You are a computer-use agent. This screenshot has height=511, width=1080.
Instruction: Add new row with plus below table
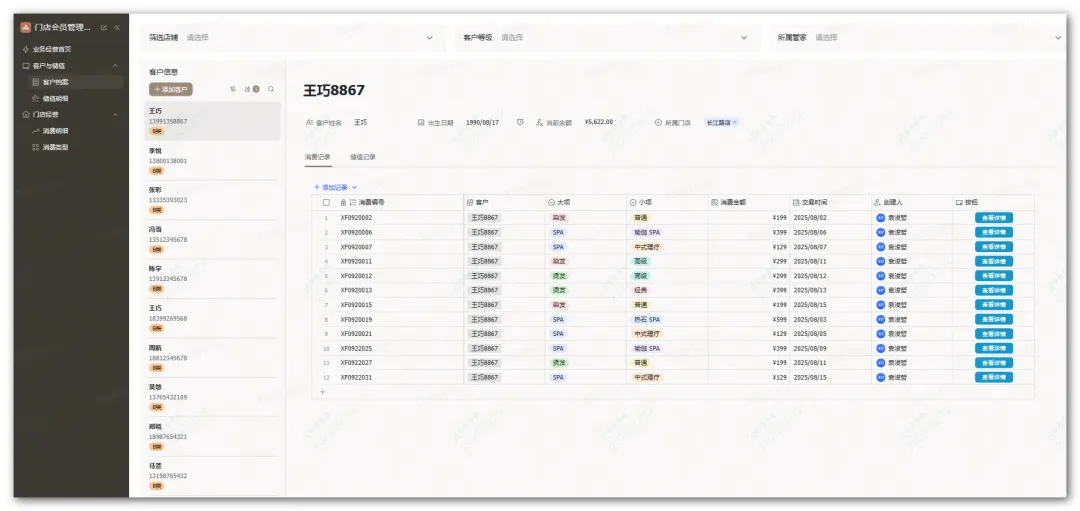tap(322, 392)
